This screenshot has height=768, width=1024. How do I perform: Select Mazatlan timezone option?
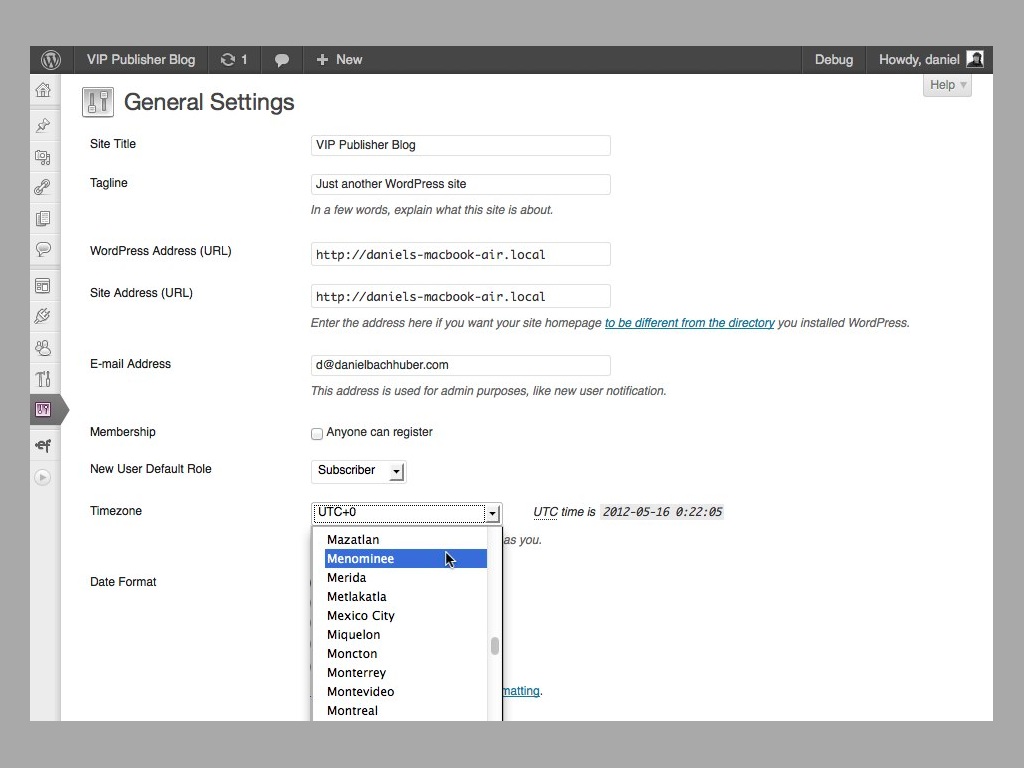(406, 539)
